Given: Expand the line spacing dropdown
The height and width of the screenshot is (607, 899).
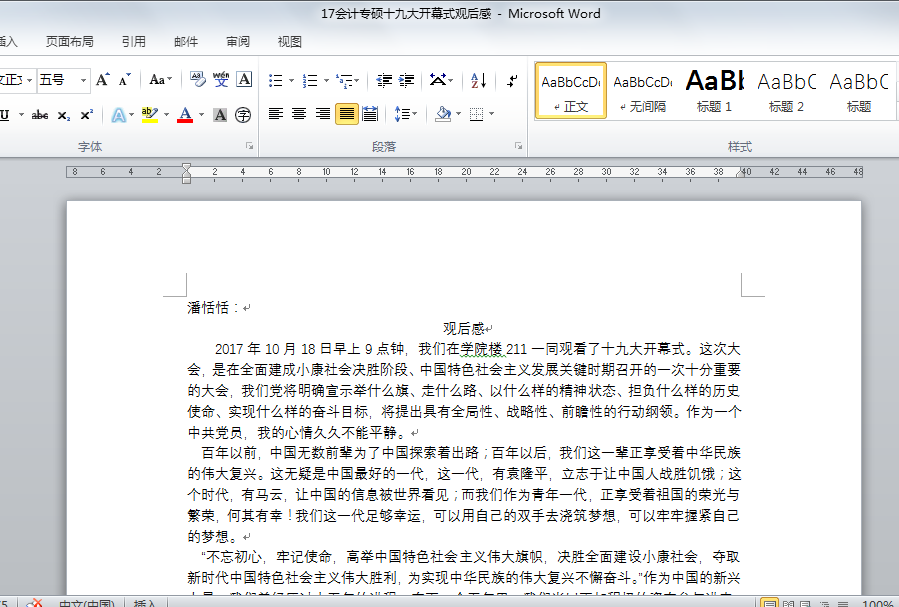Looking at the screenshot, I should click(413, 114).
